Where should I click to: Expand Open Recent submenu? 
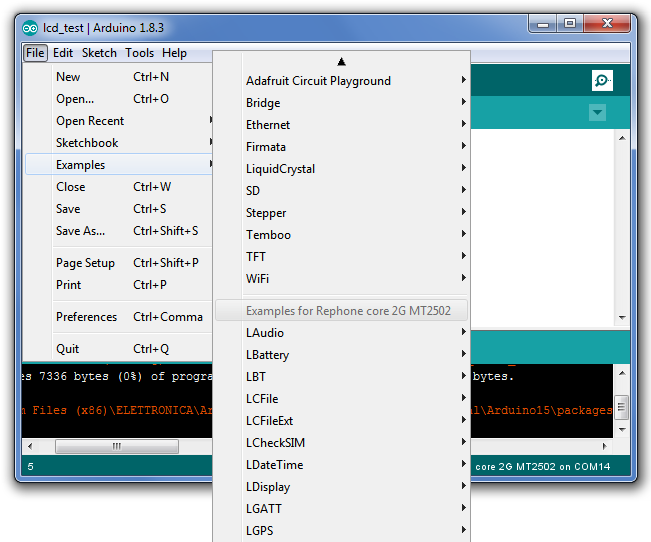click(x=119, y=121)
